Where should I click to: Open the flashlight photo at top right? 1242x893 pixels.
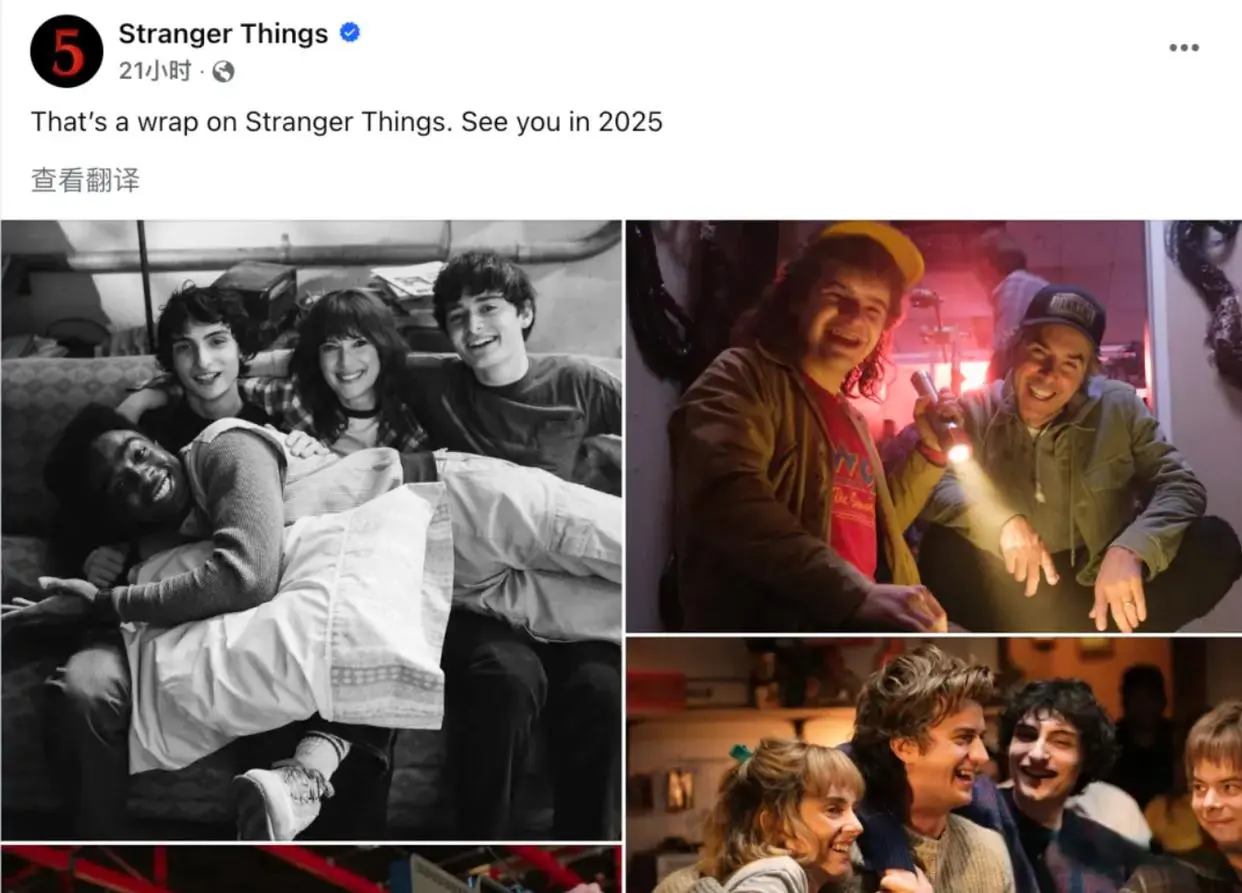934,426
